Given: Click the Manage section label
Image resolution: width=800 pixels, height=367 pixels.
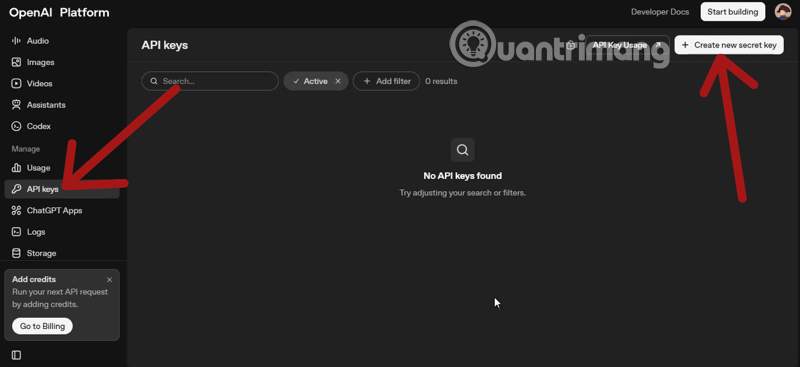Looking at the screenshot, I should (x=26, y=149).
